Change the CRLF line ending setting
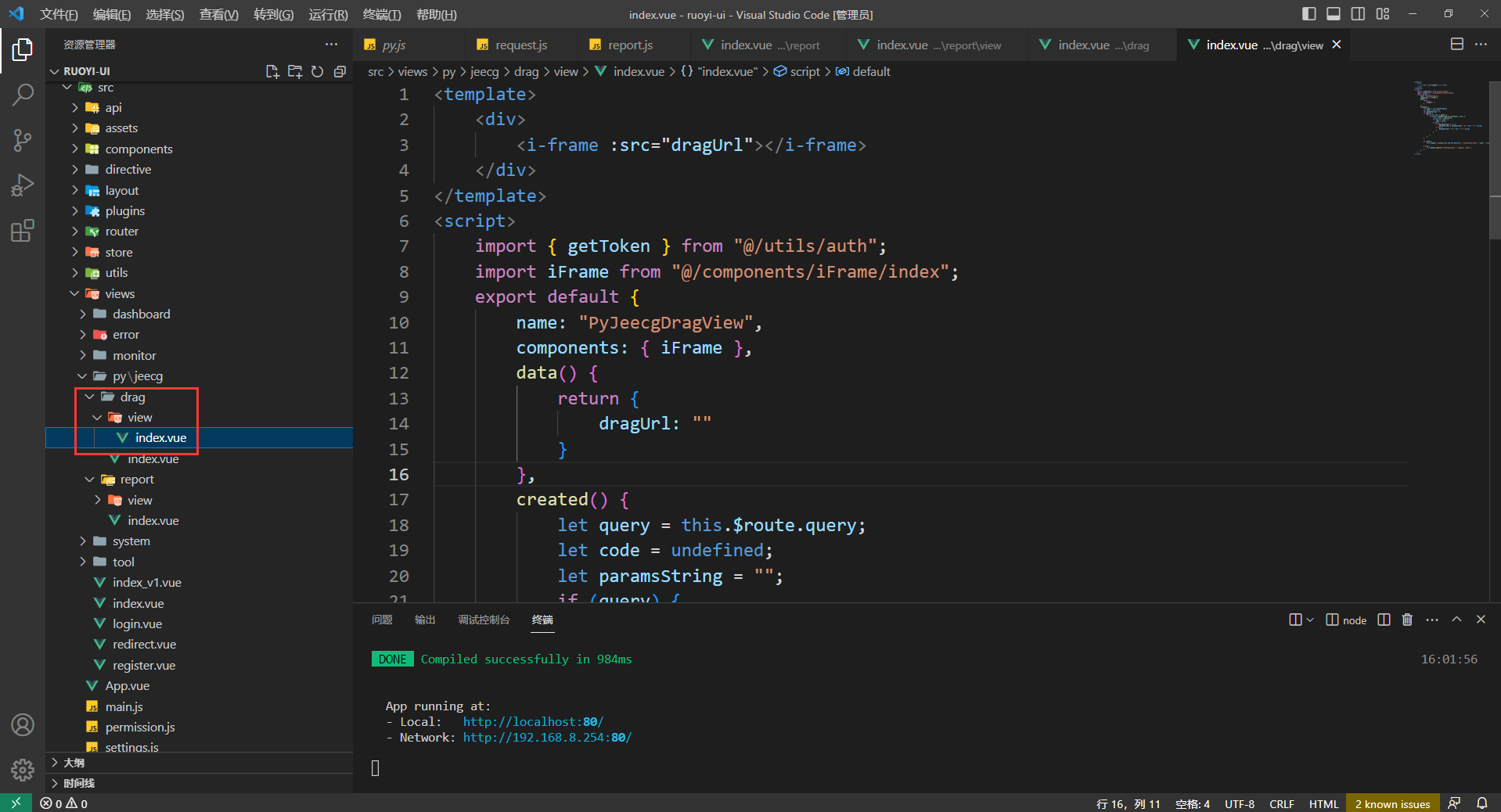The width and height of the screenshot is (1501, 812). [1281, 804]
